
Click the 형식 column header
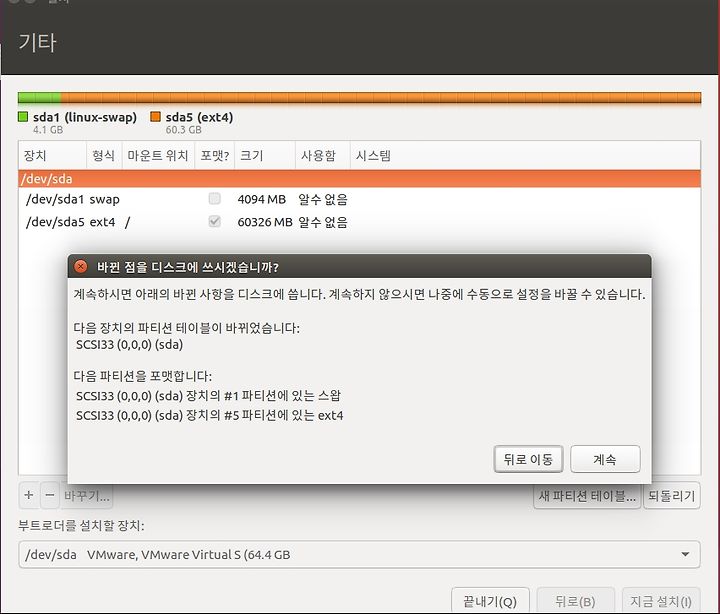[104, 156]
